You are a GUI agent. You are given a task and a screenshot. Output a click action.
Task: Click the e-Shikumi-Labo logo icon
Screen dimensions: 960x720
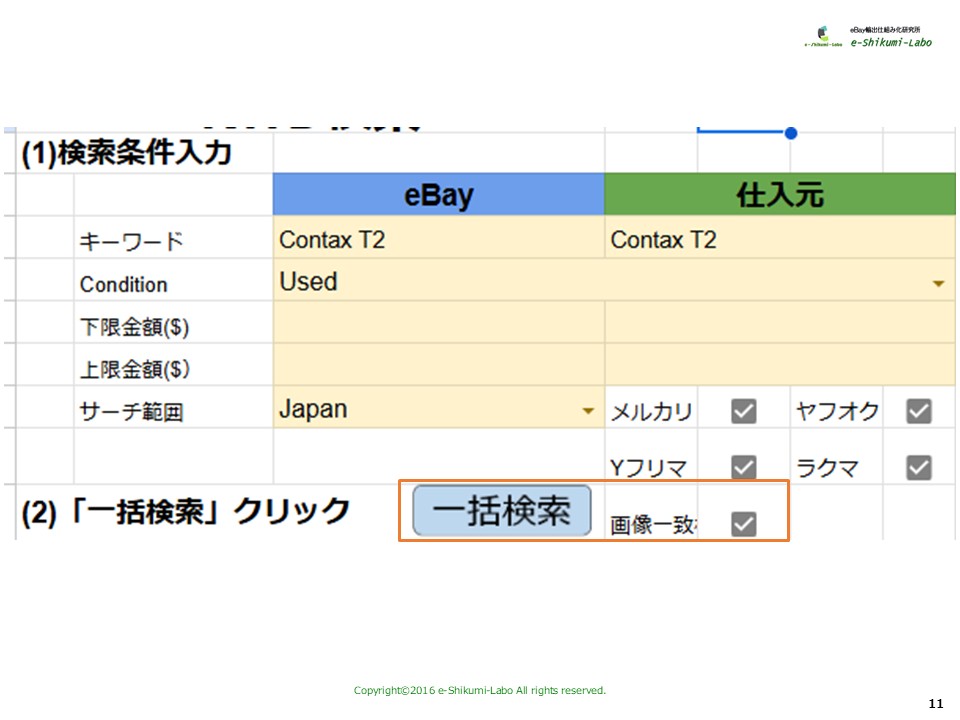[823, 36]
